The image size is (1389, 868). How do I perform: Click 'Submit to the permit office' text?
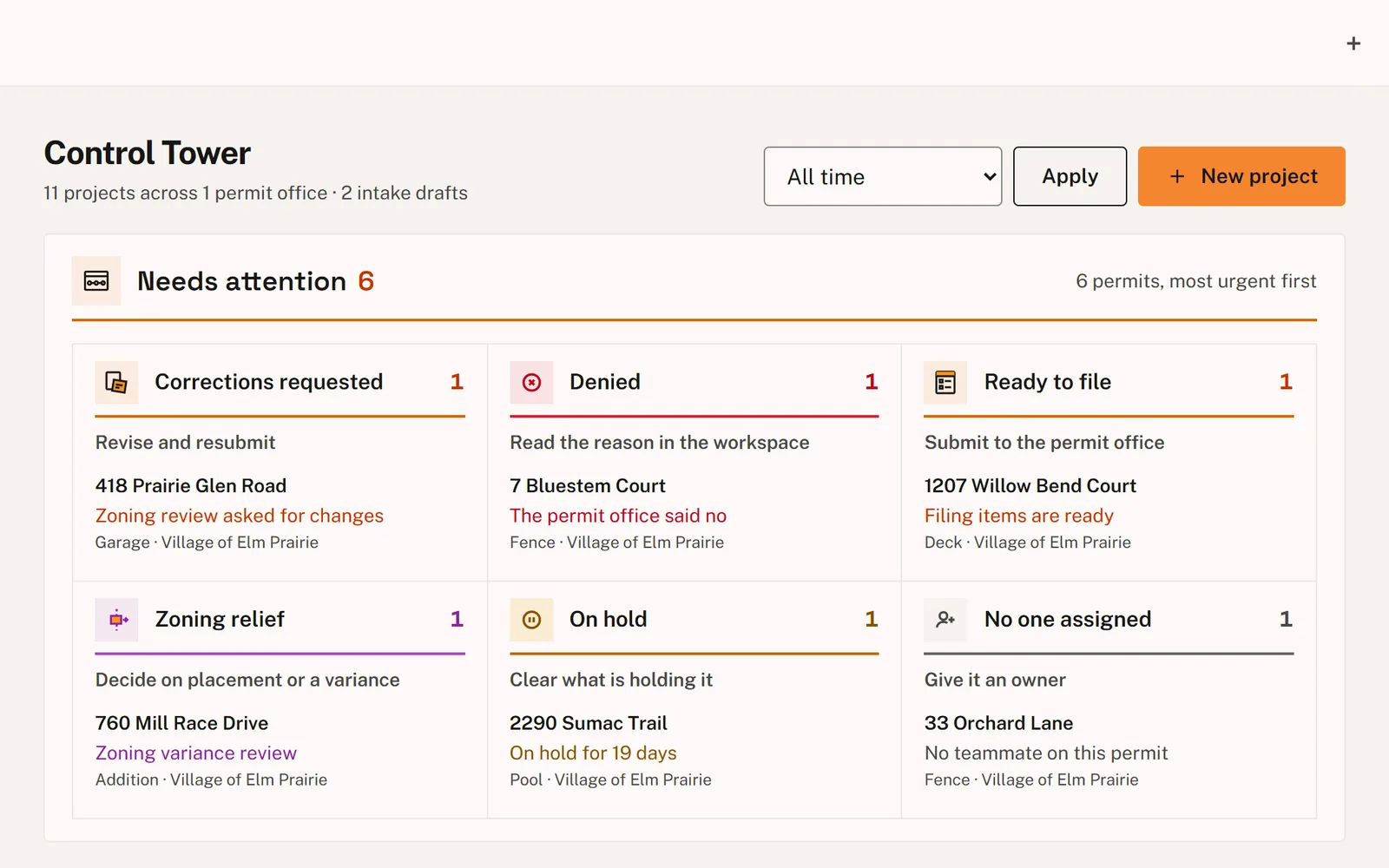[x=1044, y=443]
